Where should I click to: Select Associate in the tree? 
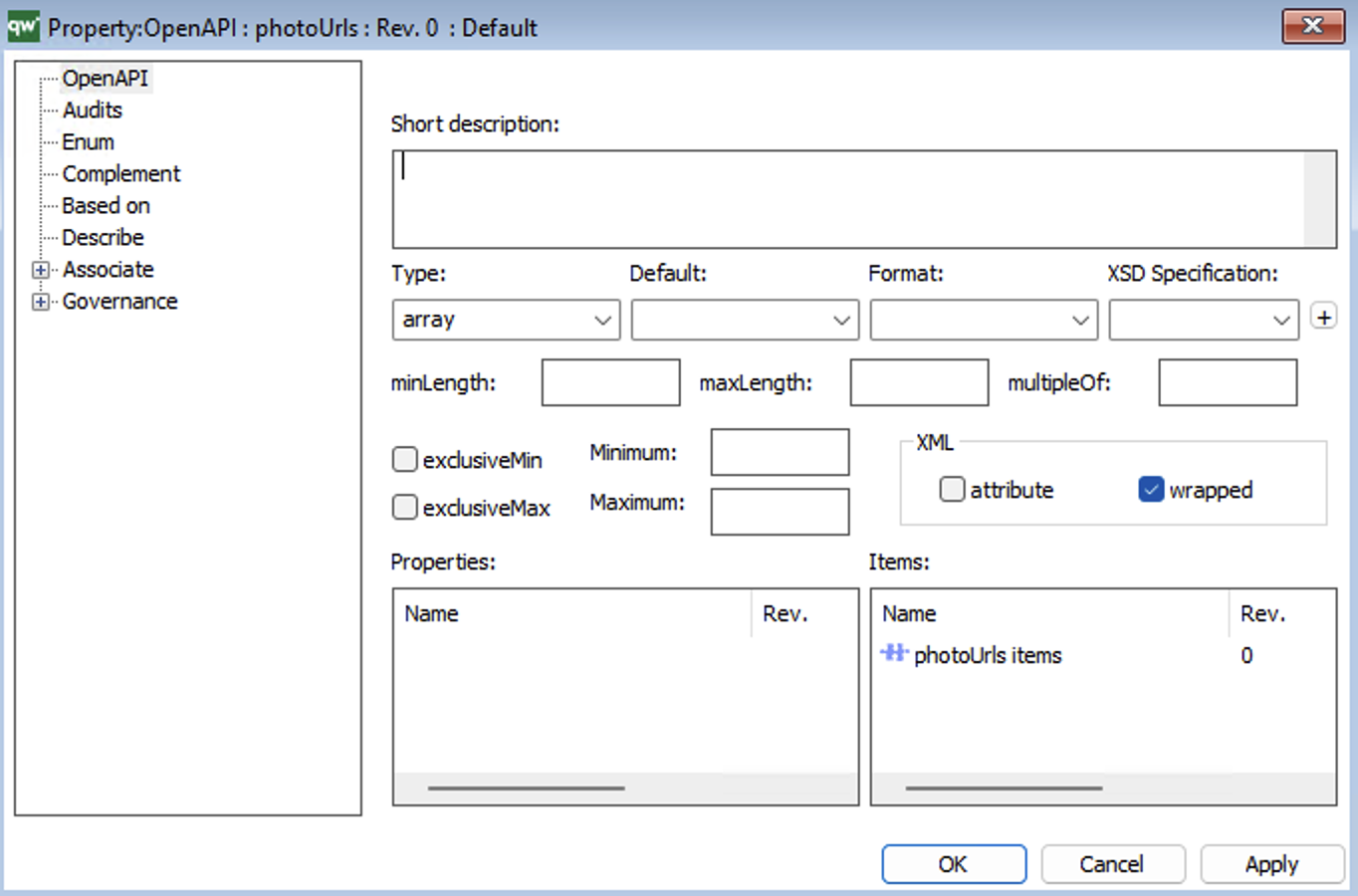point(109,269)
